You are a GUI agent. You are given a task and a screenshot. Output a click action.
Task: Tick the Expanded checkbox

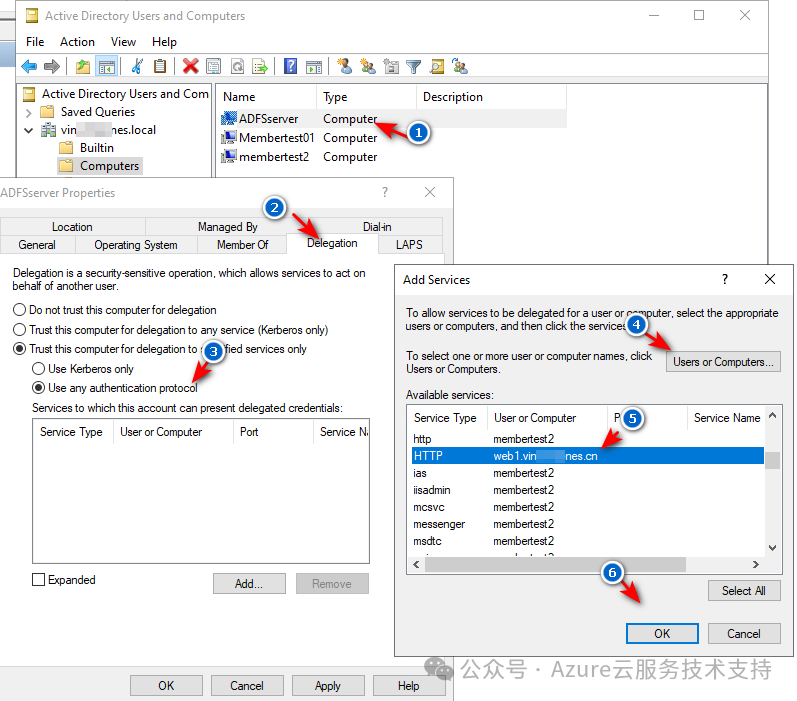click(38, 580)
